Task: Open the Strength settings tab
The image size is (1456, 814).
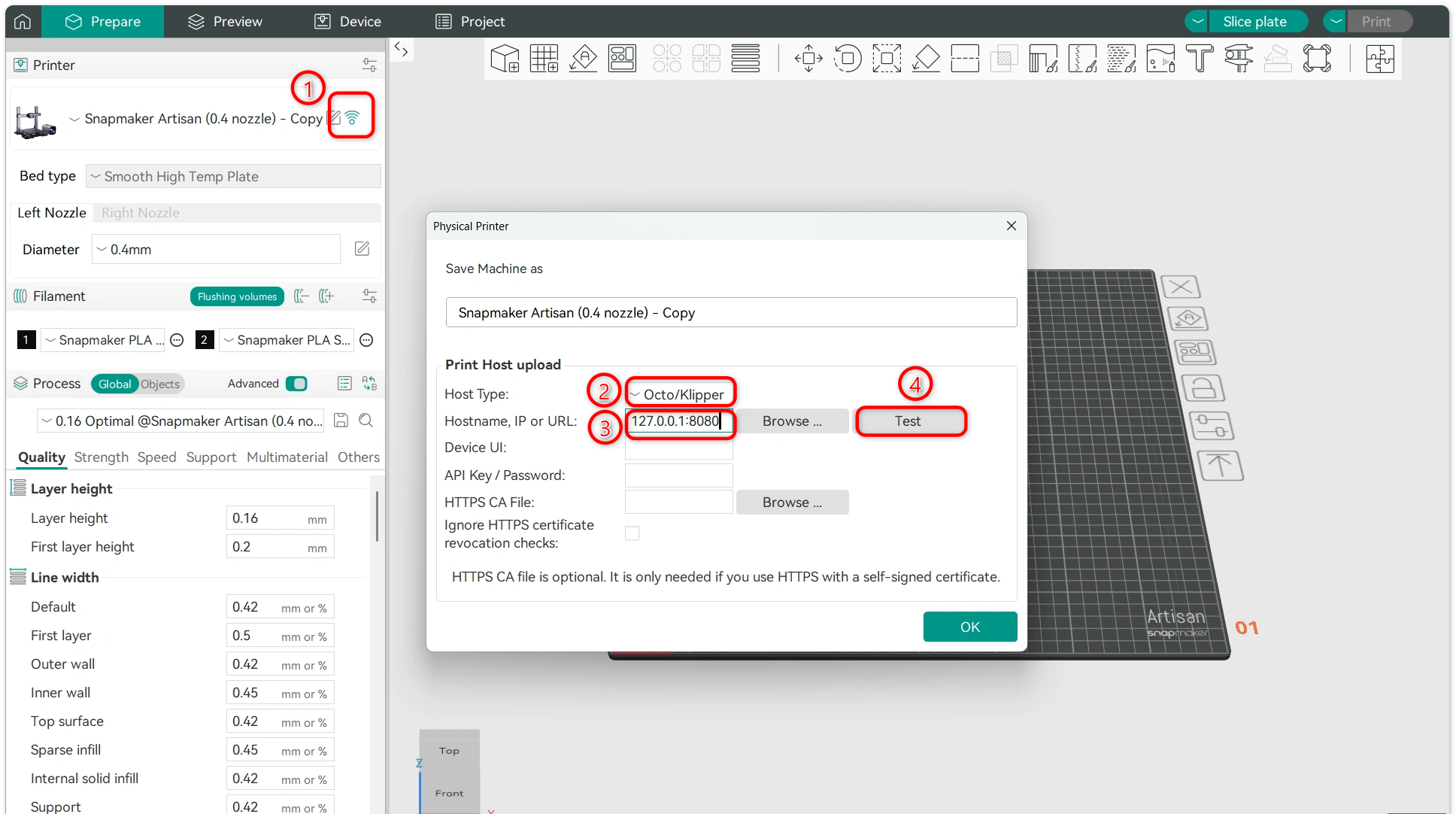Action: pyautogui.click(x=102, y=457)
